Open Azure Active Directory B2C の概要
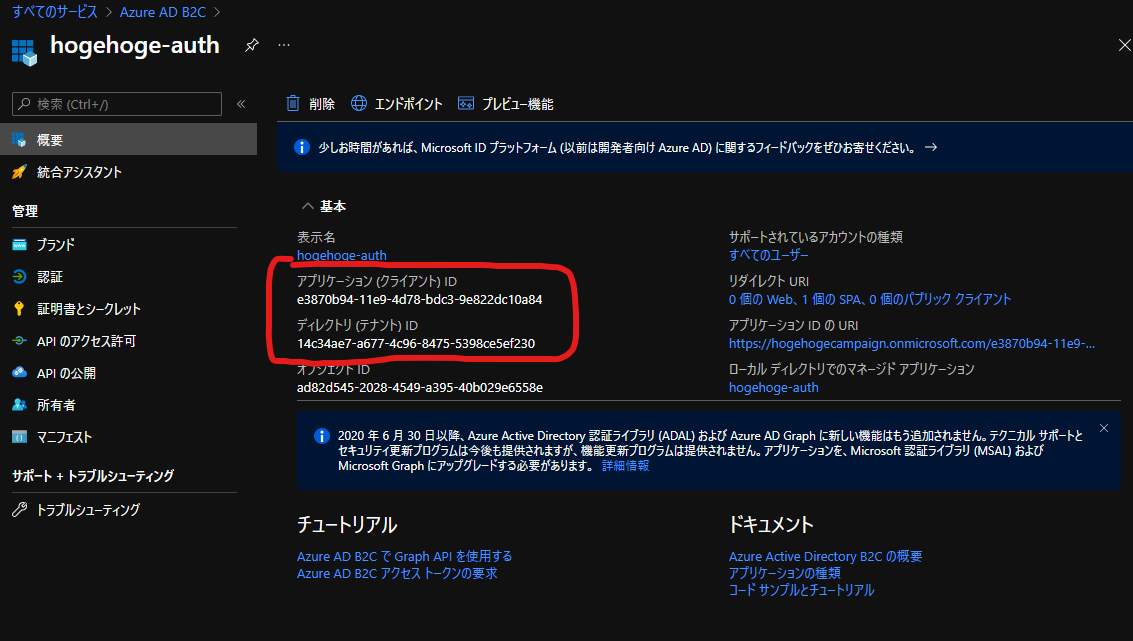The height and width of the screenshot is (641, 1133). (x=825, y=556)
